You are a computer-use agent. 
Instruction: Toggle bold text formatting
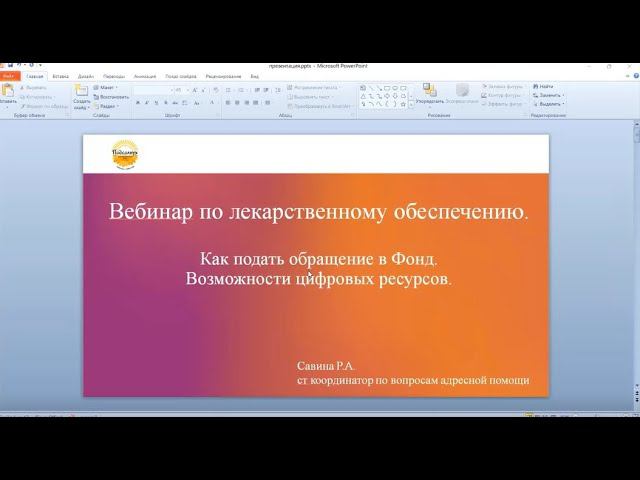pos(137,103)
